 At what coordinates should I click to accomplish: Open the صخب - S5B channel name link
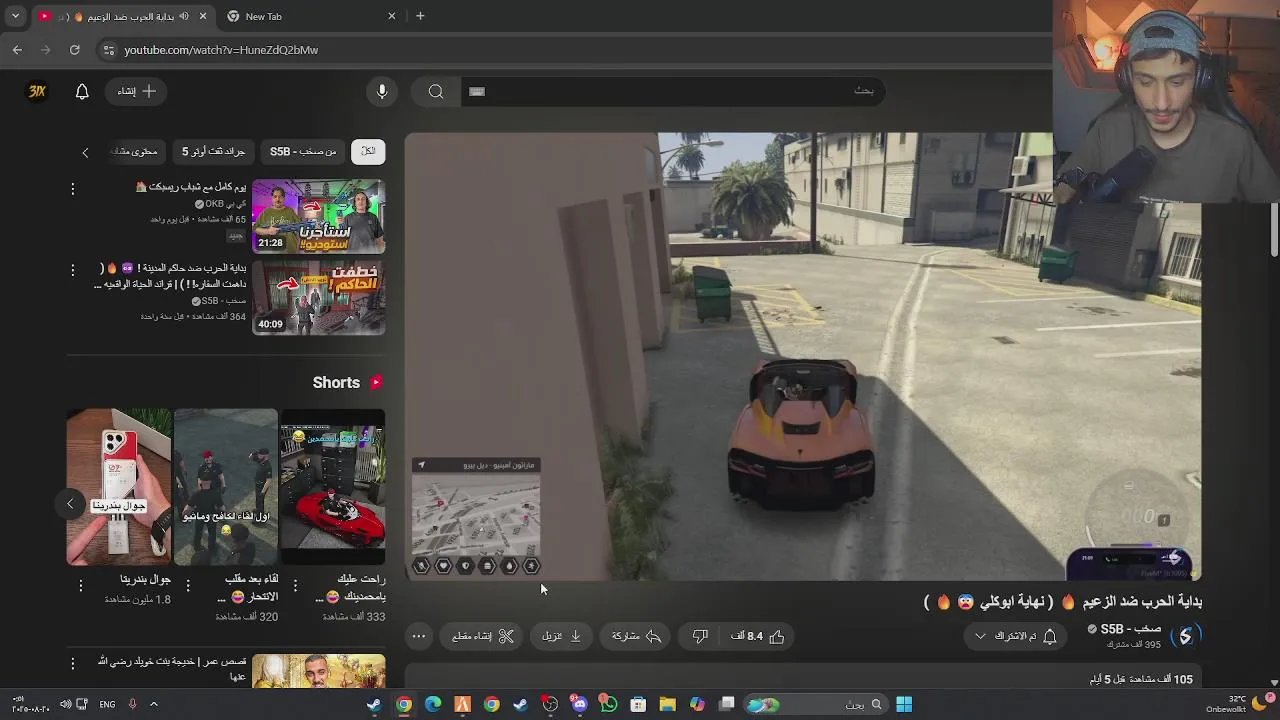point(1131,629)
